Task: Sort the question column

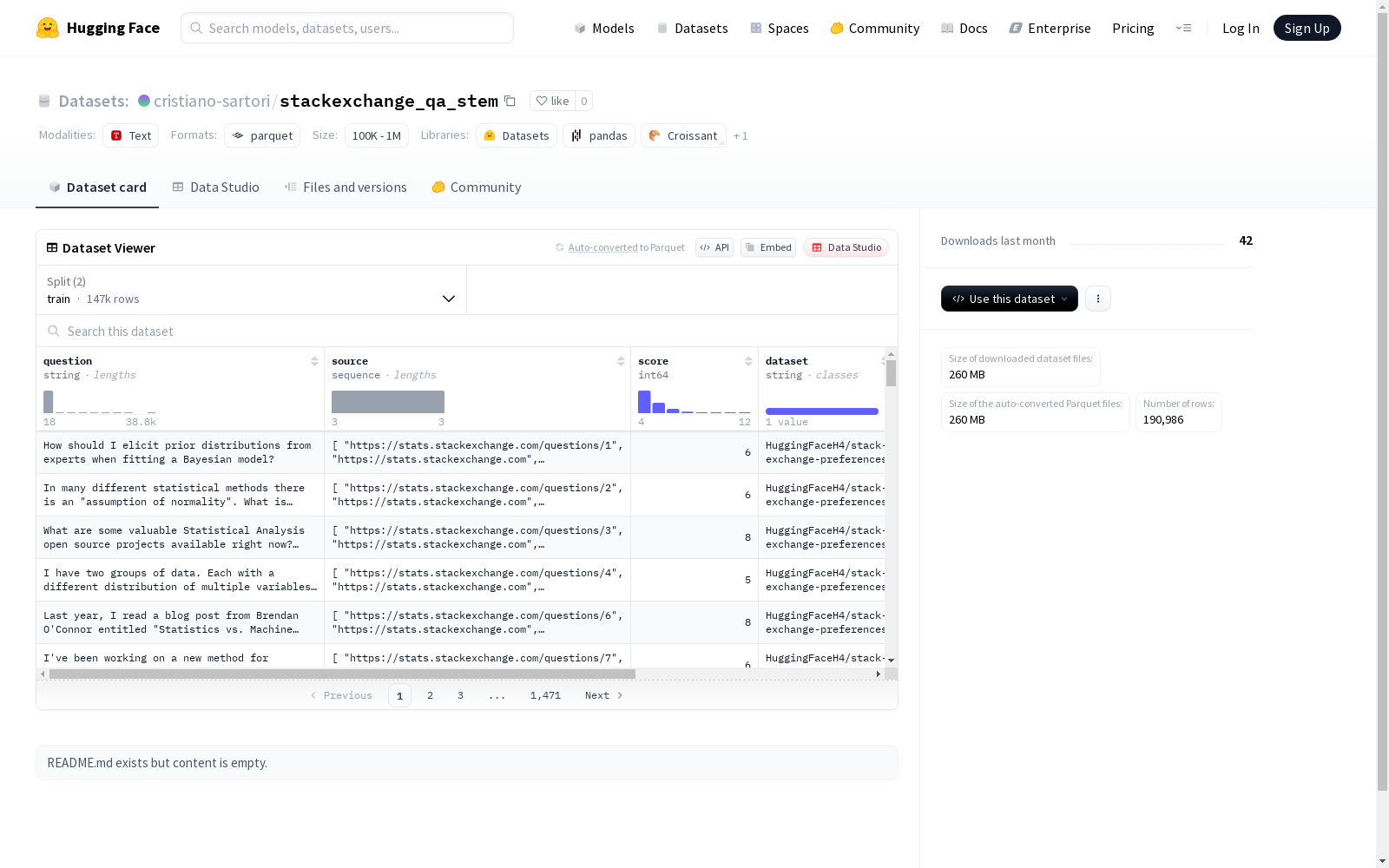Action: 314,361
